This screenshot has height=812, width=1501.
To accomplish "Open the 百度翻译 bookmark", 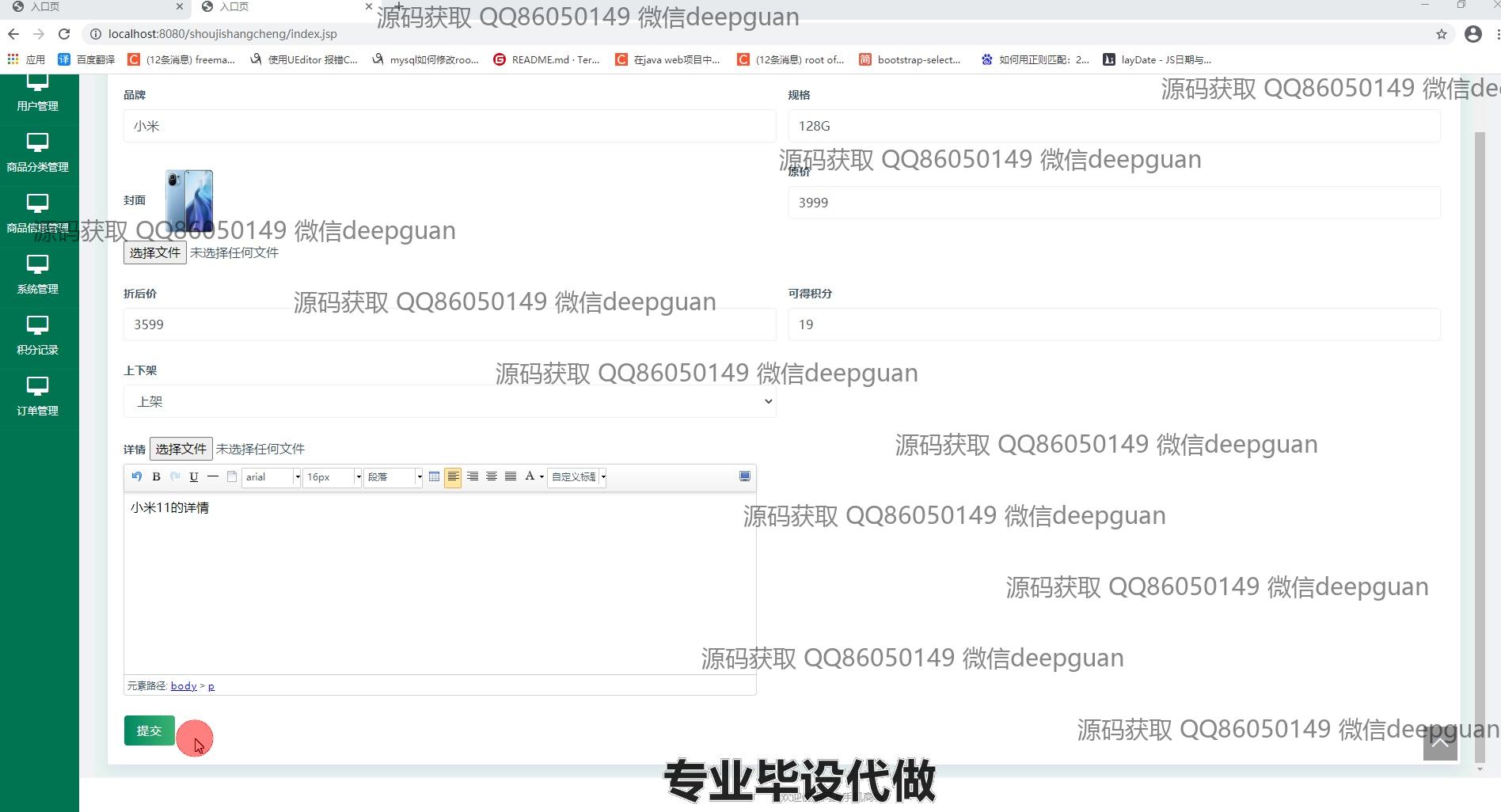I will coord(87,59).
